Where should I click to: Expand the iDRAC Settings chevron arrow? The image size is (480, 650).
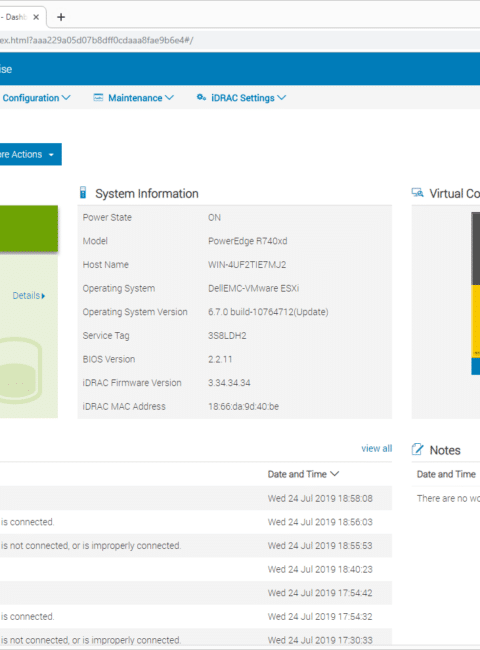pyautogui.click(x=282, y=98)
